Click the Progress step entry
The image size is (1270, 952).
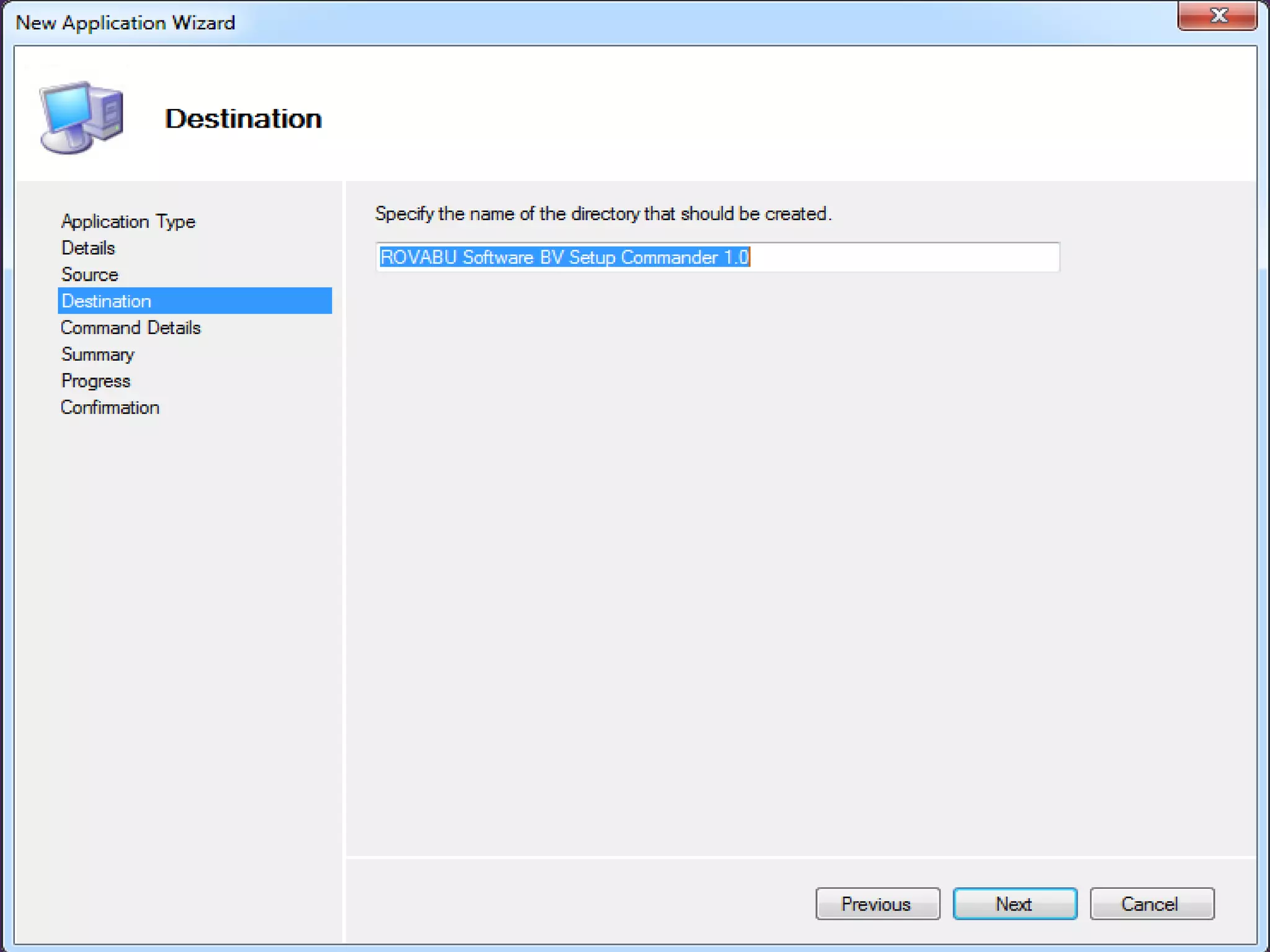pos(96,381)
